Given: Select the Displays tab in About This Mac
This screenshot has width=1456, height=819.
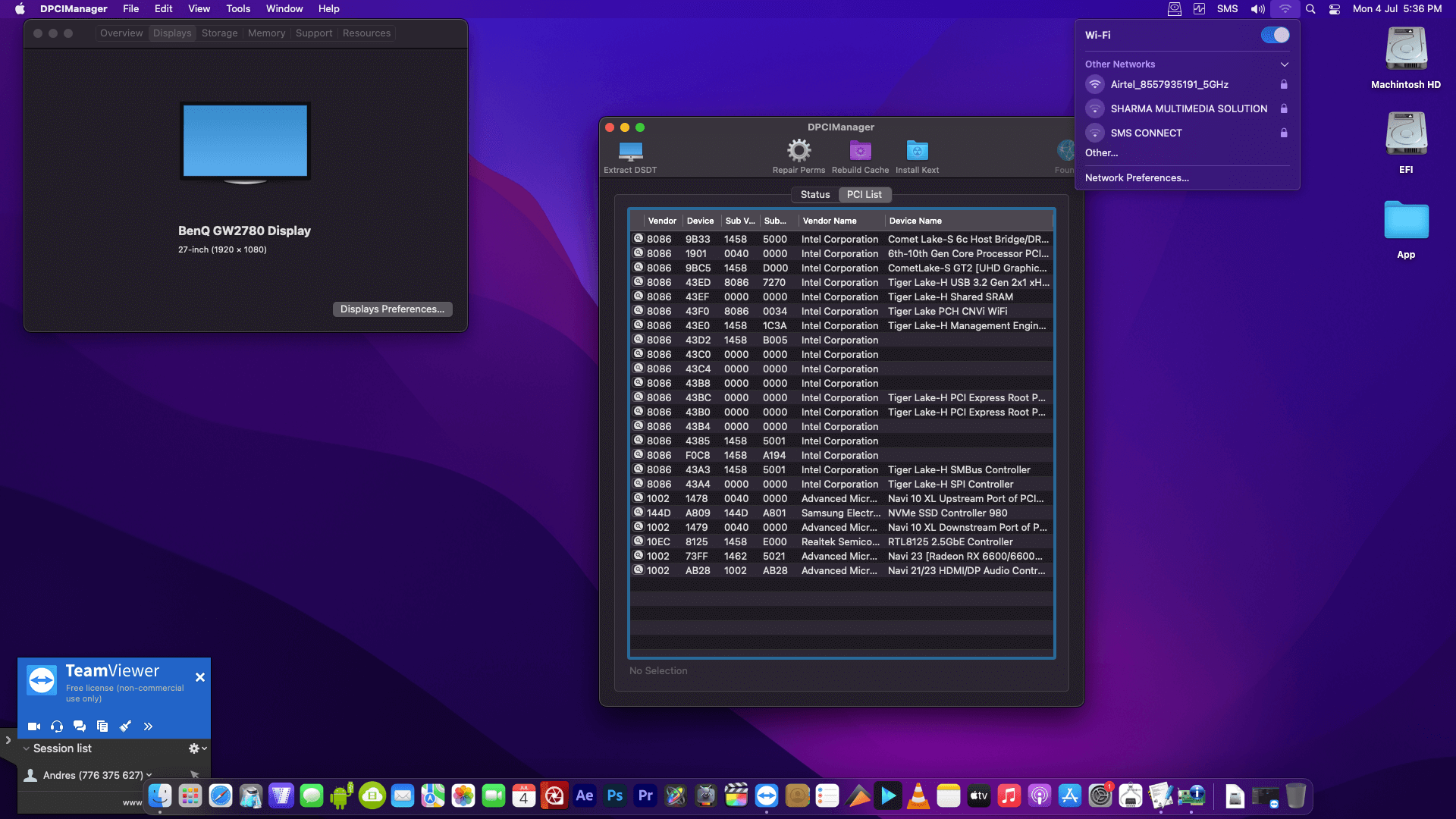Looking at the screenshot, I should click(172, 33).
